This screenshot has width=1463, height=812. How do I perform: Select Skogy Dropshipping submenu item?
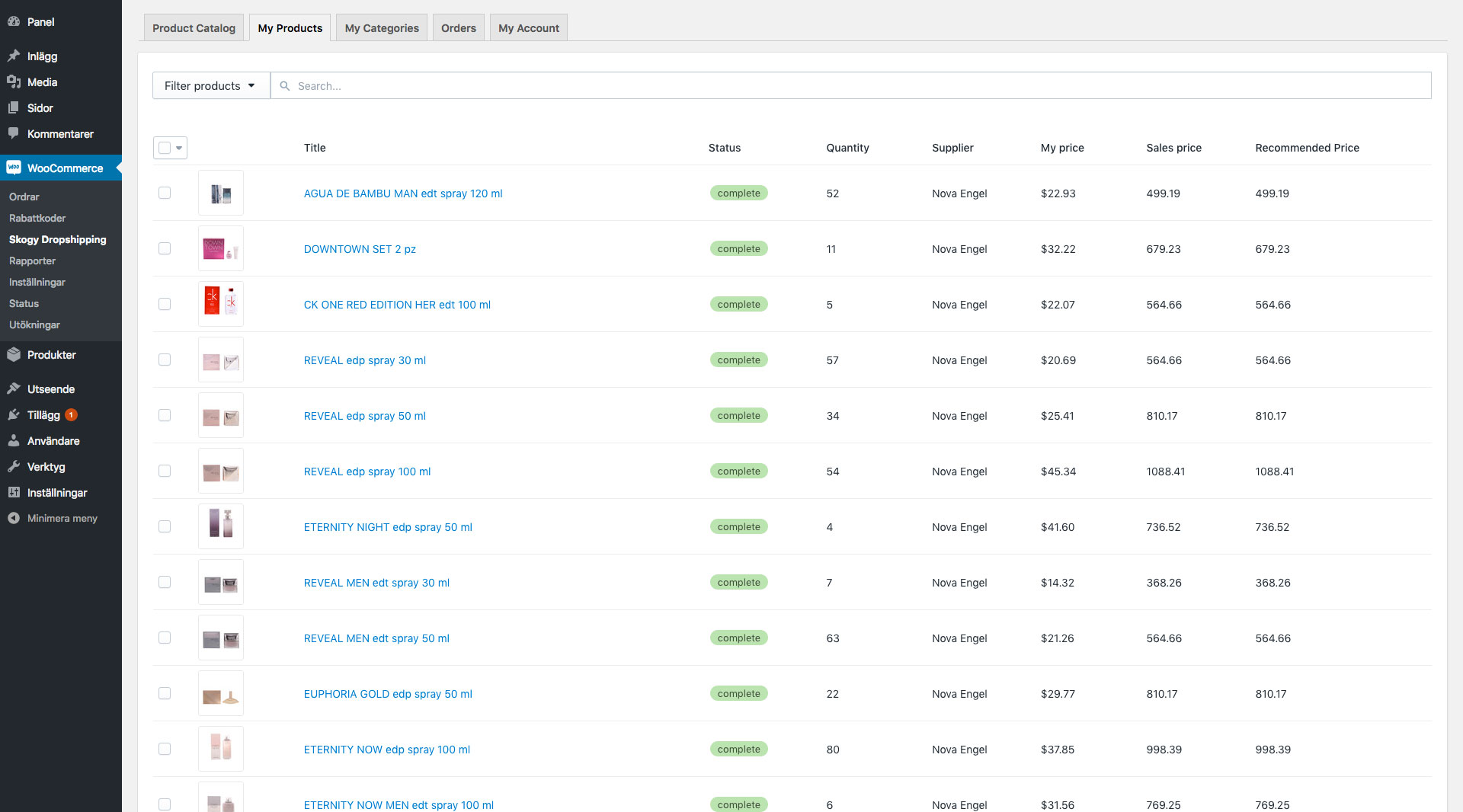pos(58,239)
